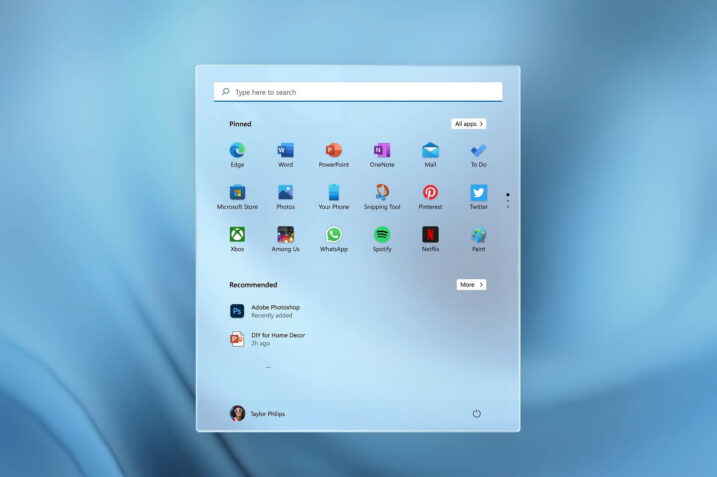This screenshot has width=717, height=477.
Task: Open Taylor Philips user account menu
Action: 257,413
